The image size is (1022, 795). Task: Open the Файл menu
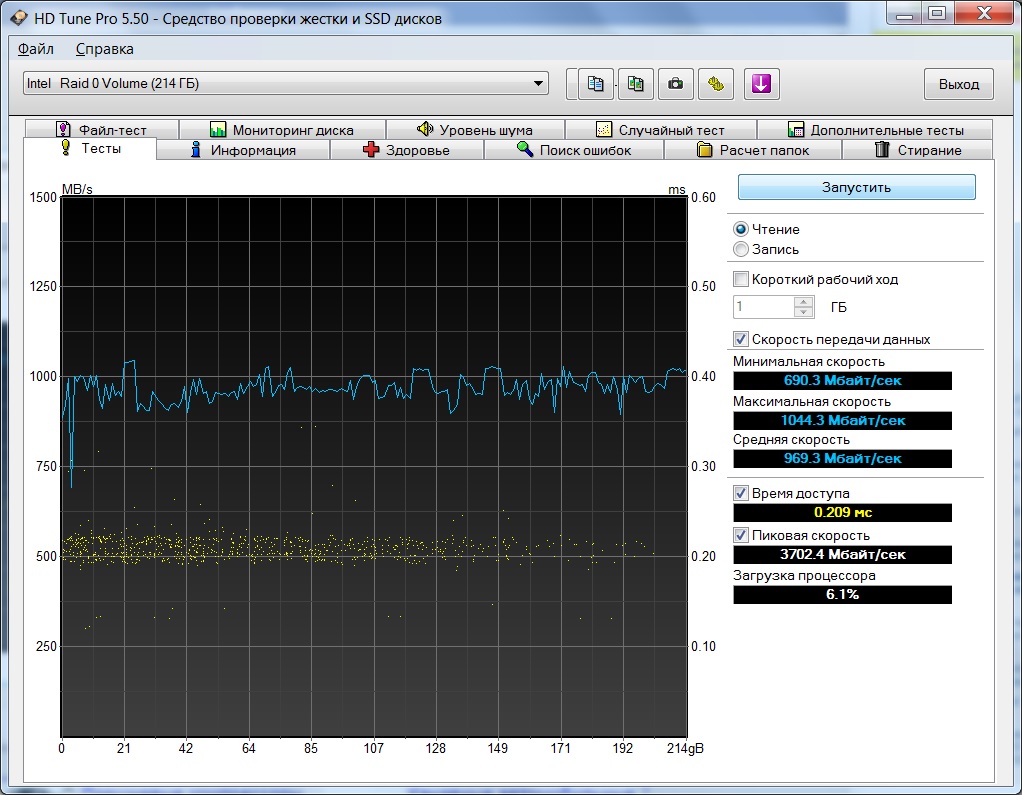point(36,49)
